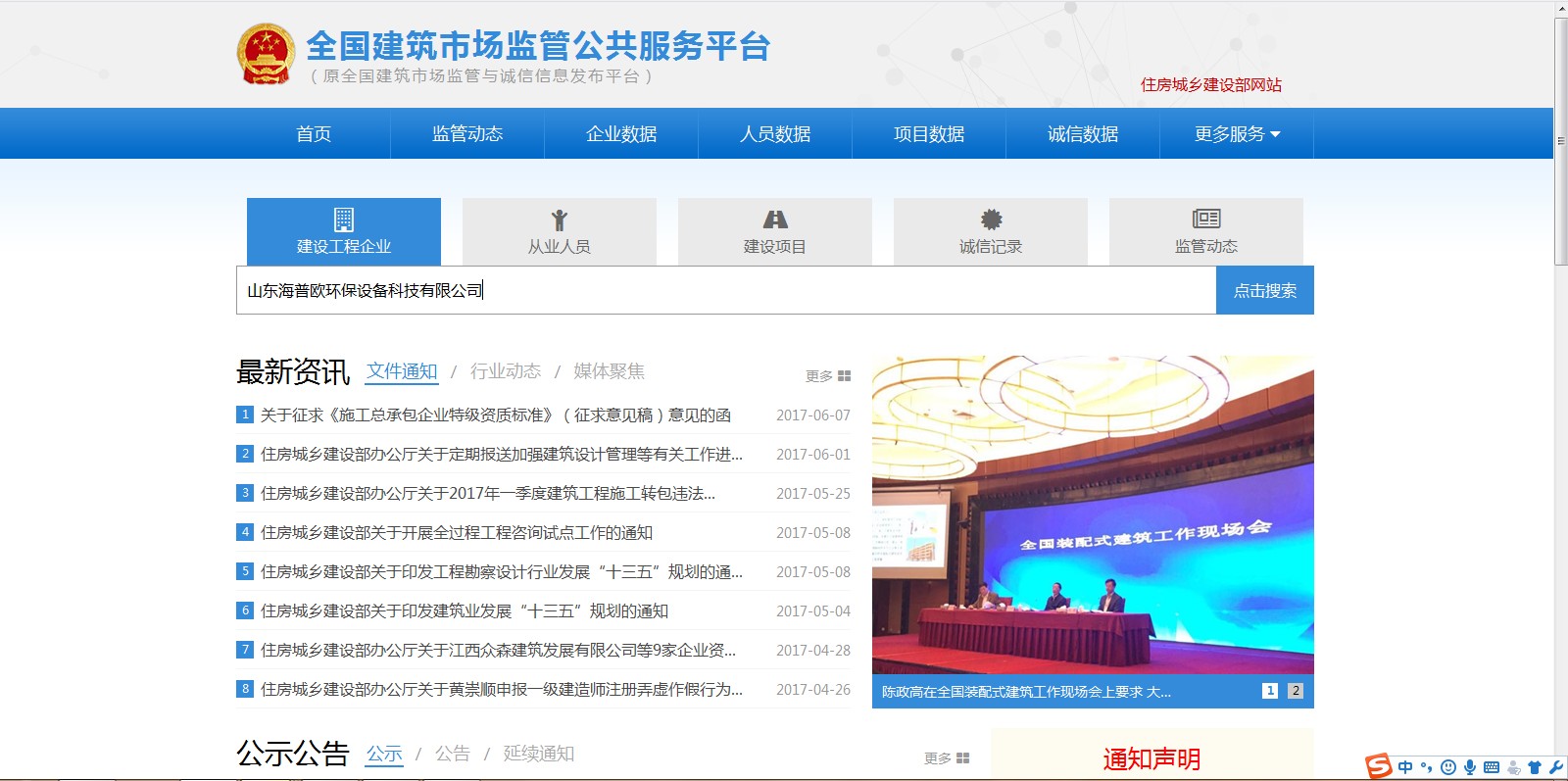The image size is (1568, 781).
Task: Open the 住房城乡建设部网站 link
Action: click(1210, 85)
